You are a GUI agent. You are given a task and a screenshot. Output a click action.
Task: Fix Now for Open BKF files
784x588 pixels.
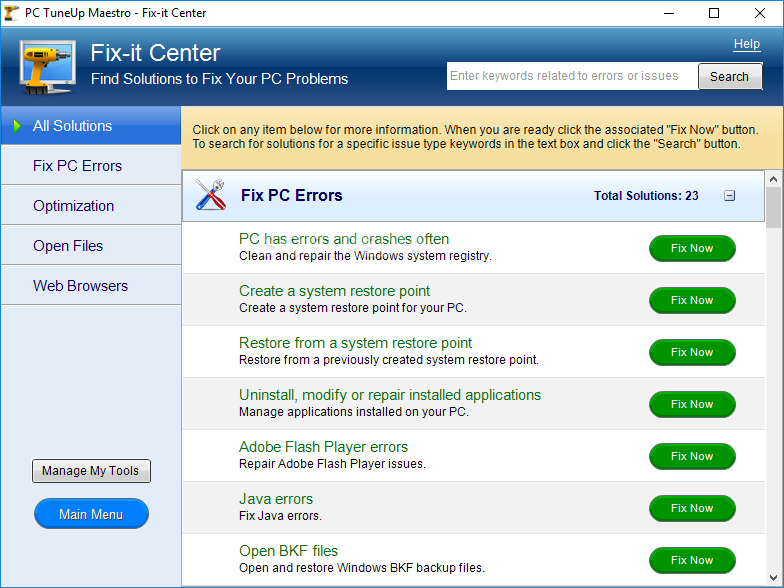[692, 560]
